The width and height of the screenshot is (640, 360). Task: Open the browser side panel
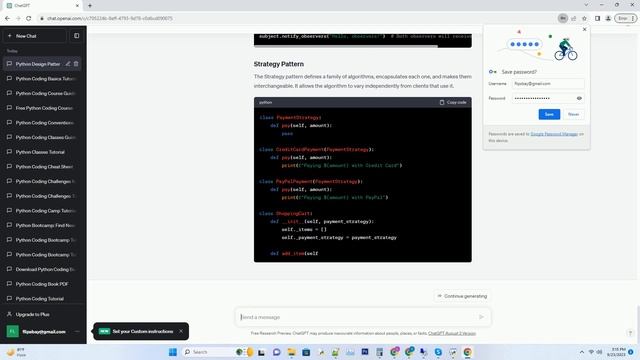597,18
